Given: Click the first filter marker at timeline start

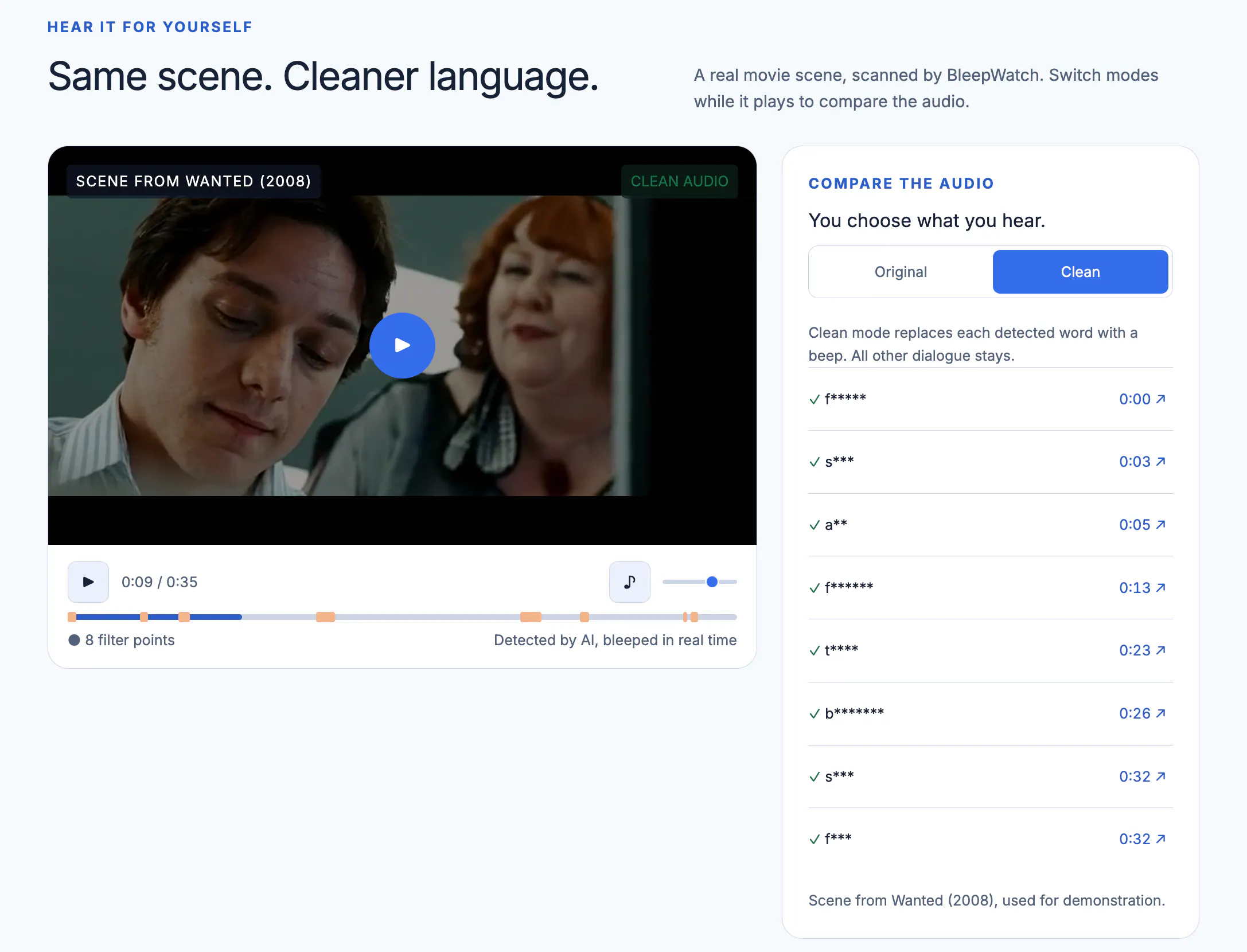Looking at the screenshot, I should [72, 617].
